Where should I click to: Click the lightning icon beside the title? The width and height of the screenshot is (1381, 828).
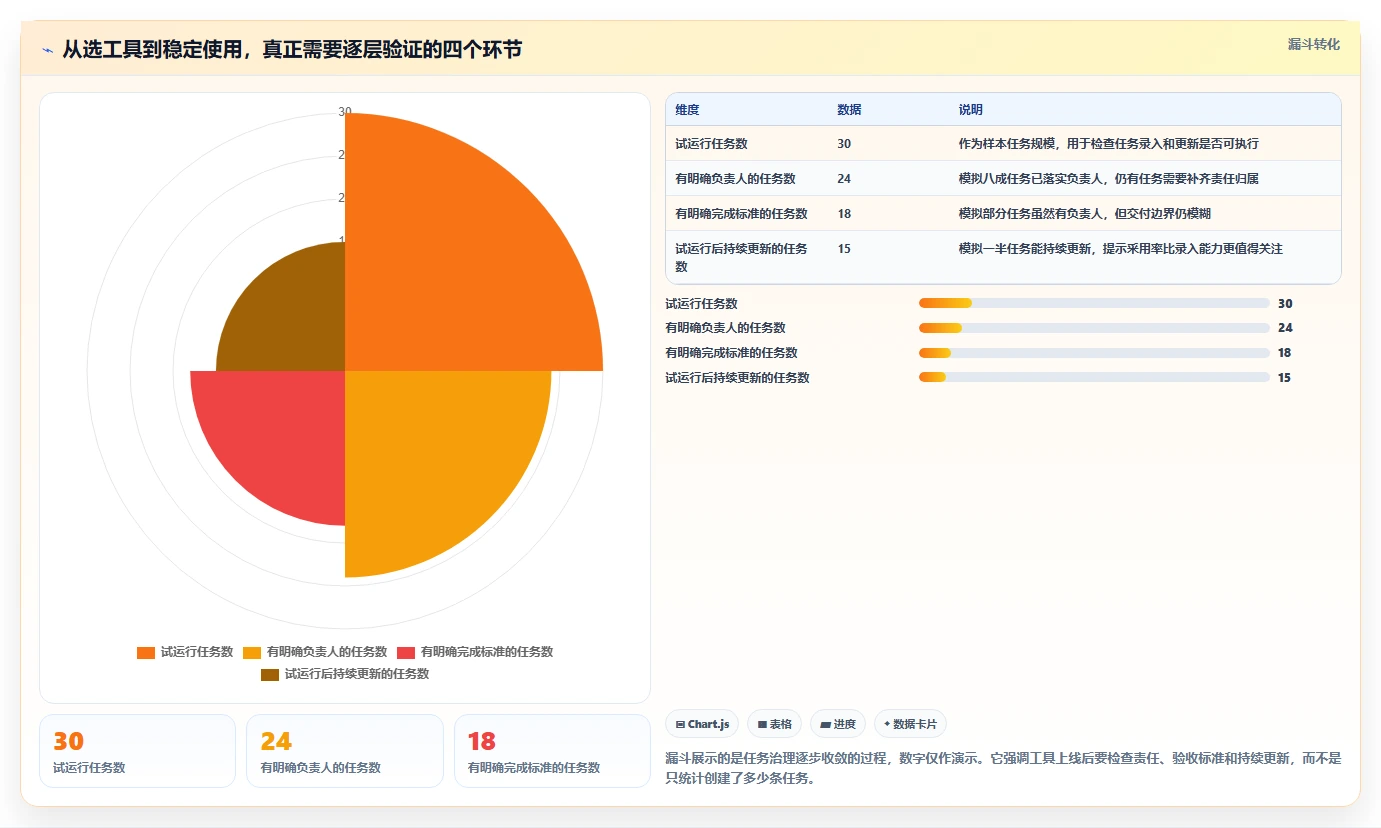tap(48, 50)
